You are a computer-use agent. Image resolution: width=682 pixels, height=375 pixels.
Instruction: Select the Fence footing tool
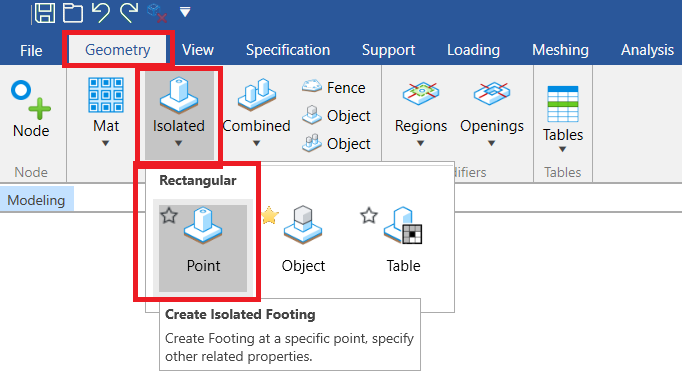coord(336,87)
